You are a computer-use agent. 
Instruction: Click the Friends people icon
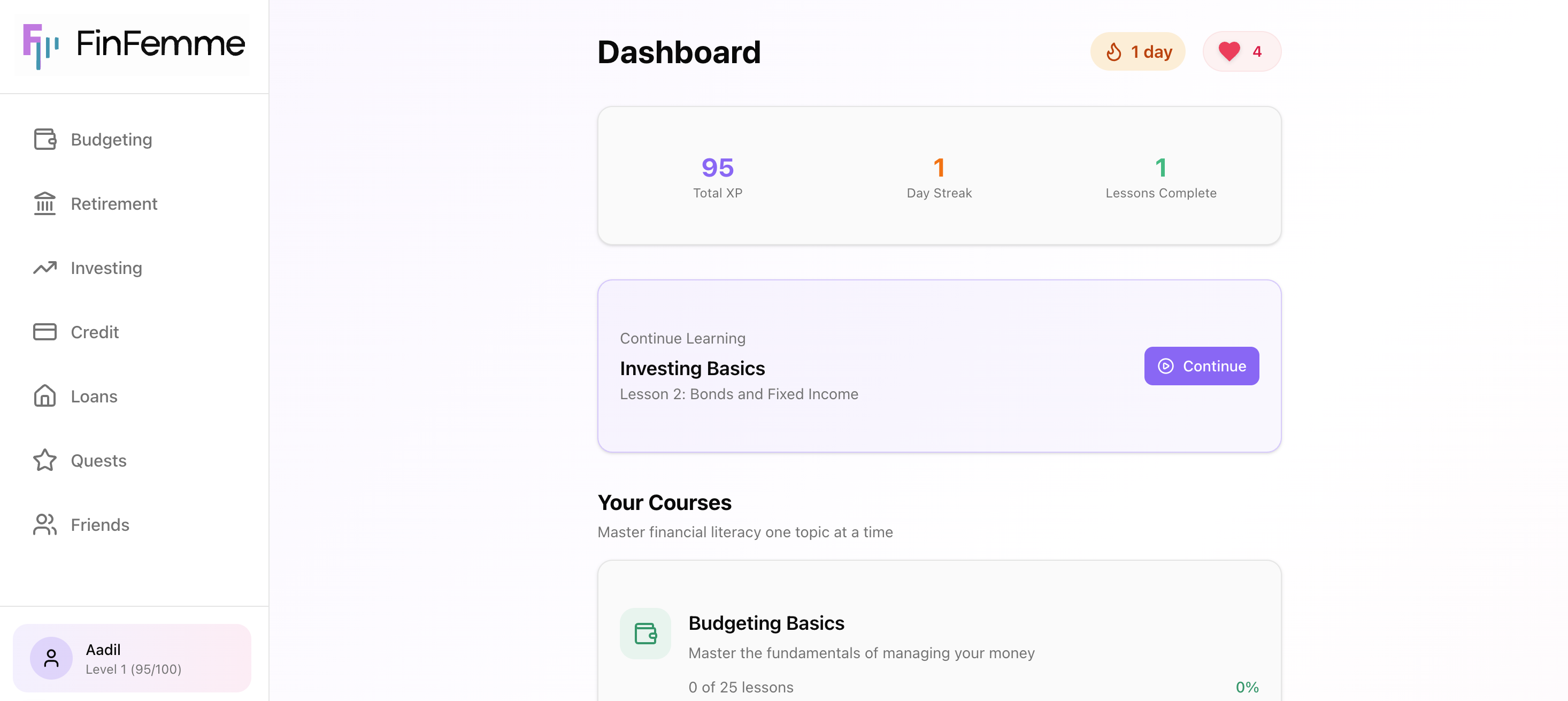tap(44, 525)
